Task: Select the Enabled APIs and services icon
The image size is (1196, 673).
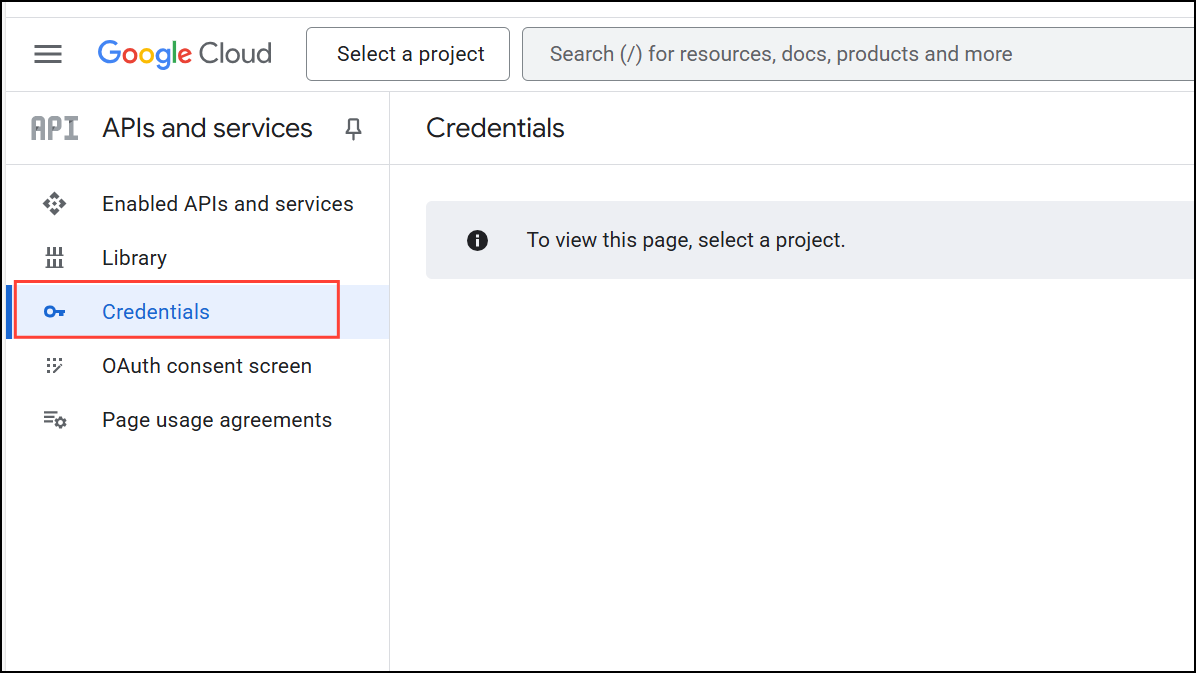Action: [x=54, y=203]
